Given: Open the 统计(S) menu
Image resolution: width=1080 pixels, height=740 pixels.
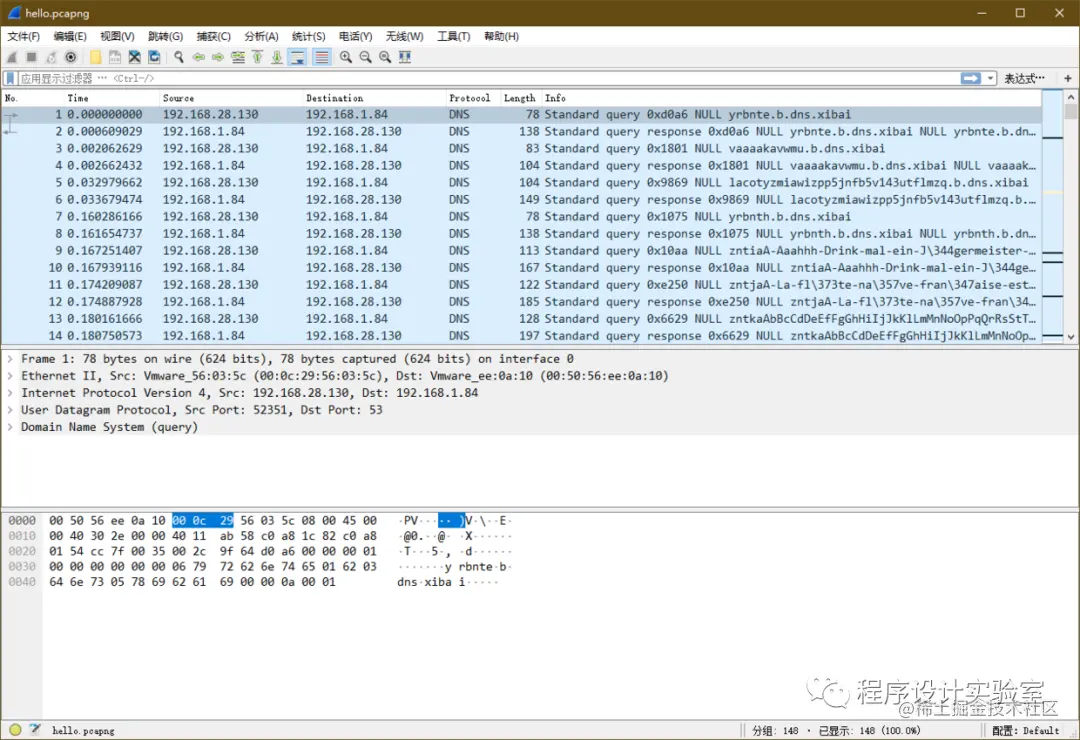Looking at the screenshot, I should coord(309,37).
